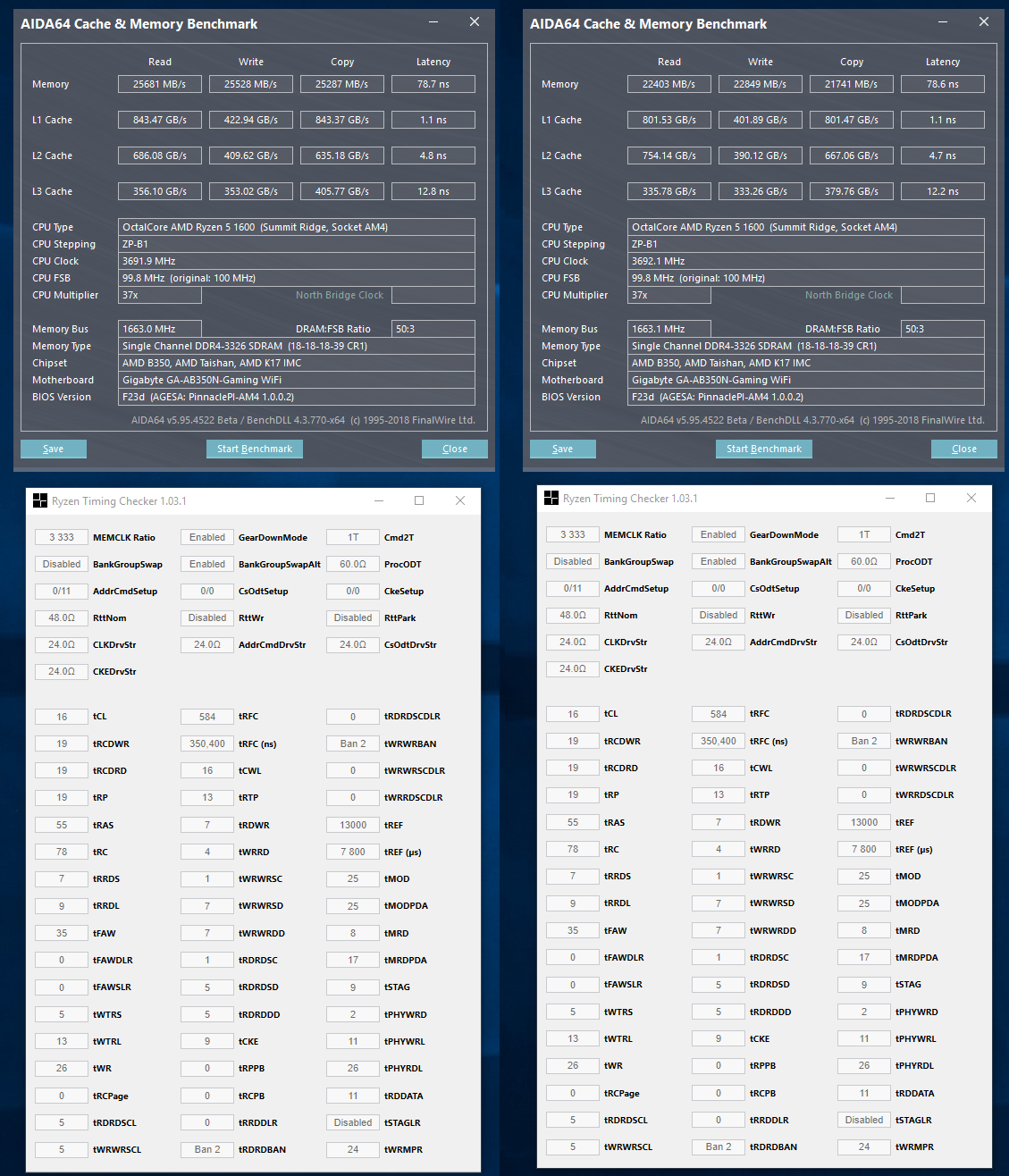The width and height of the screenshot is (1009, 1176).
Task: Click tREF value 13000 in left checker
Action: tap(353, 825)
